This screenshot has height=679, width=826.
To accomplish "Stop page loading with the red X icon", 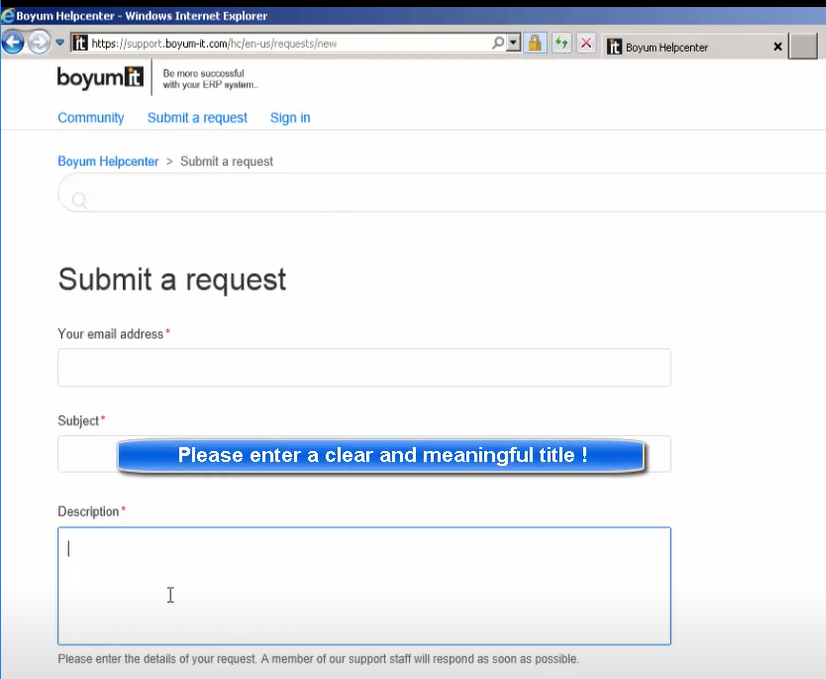I will click(586, 42).
